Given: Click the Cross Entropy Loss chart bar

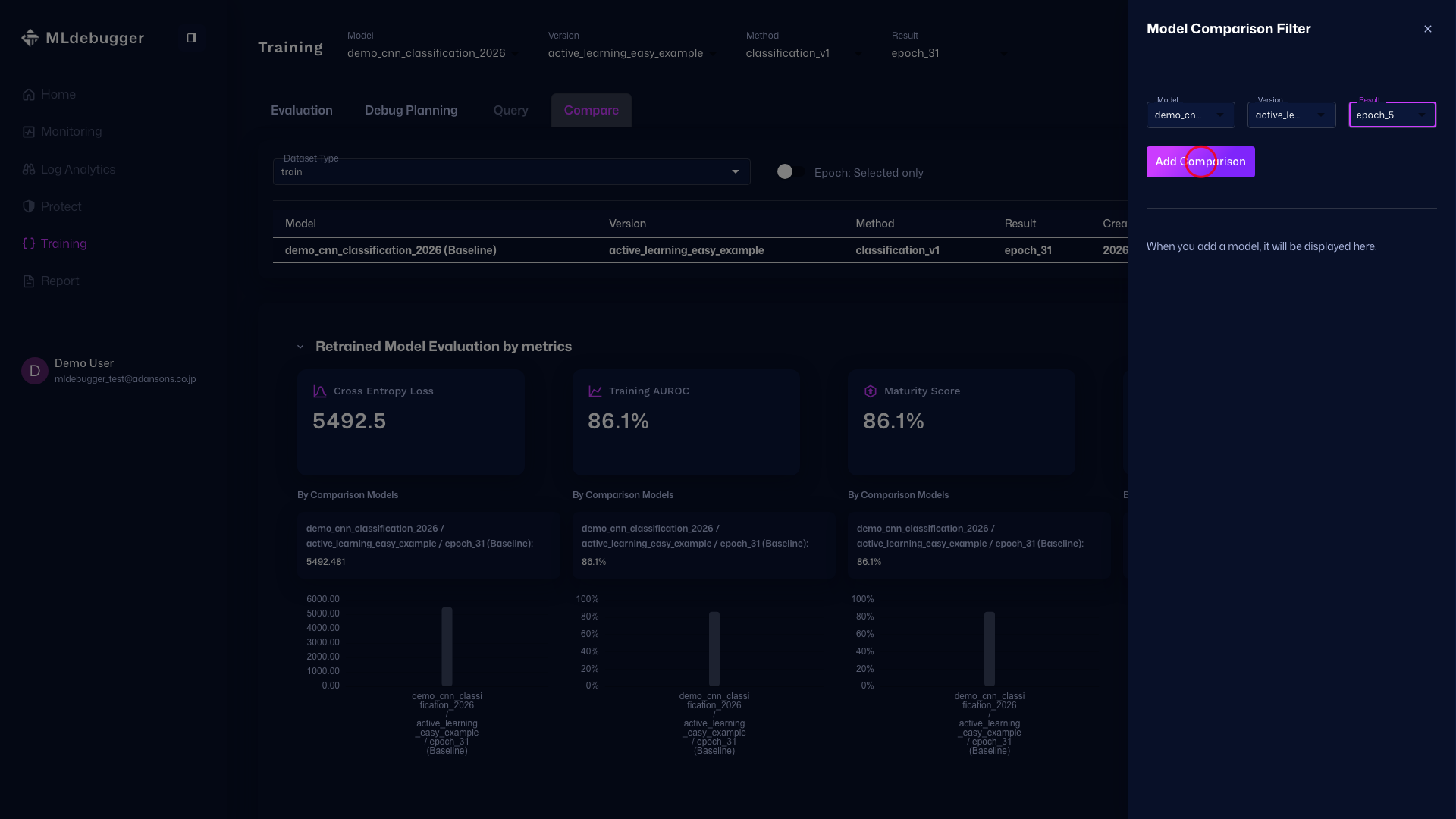Looking at the screenshot, I should [447, 646].
